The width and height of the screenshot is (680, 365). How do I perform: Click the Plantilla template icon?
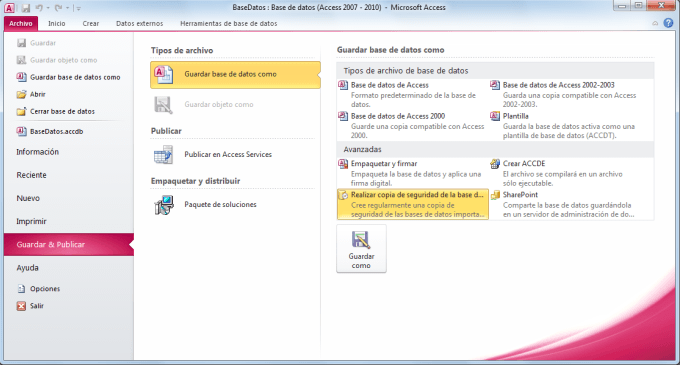pyautogui.click(x=495, y=116)
